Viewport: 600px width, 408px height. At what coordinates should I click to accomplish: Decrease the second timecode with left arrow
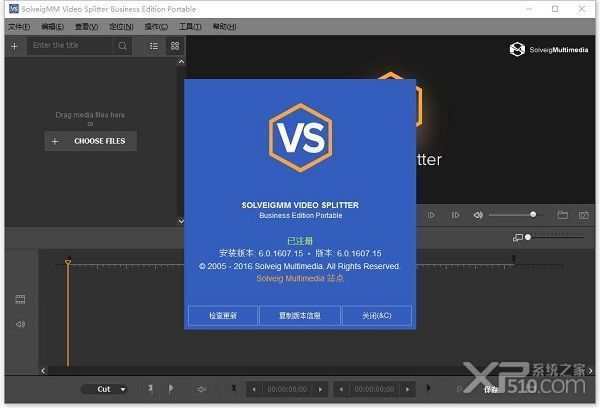(x=341, y=390)
